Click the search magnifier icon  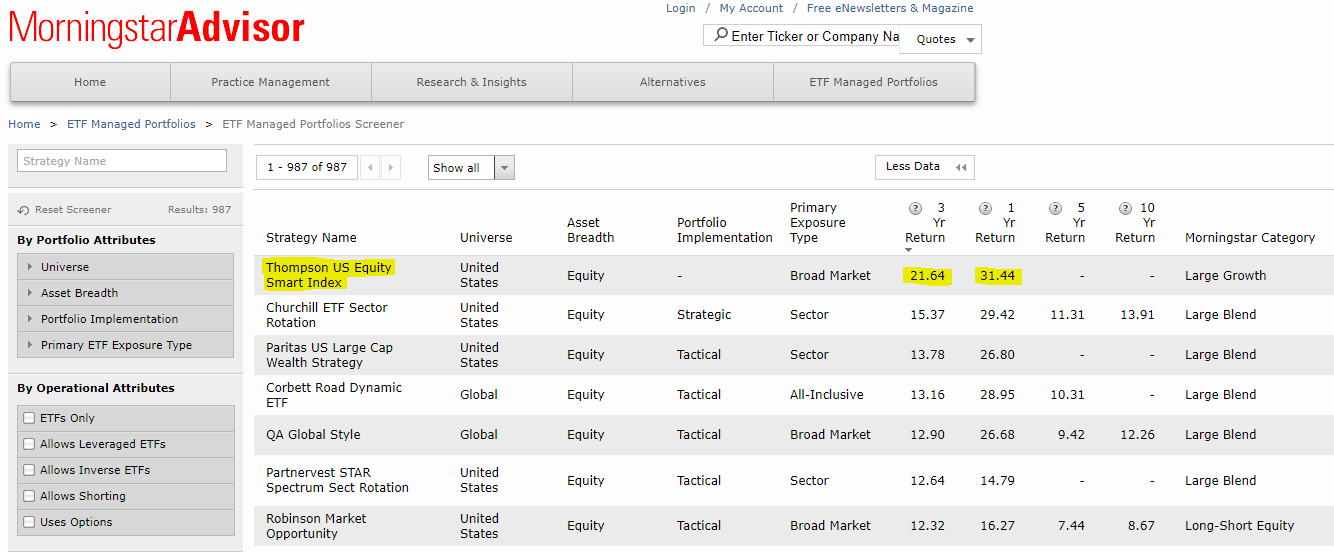[x=720, y=35]
